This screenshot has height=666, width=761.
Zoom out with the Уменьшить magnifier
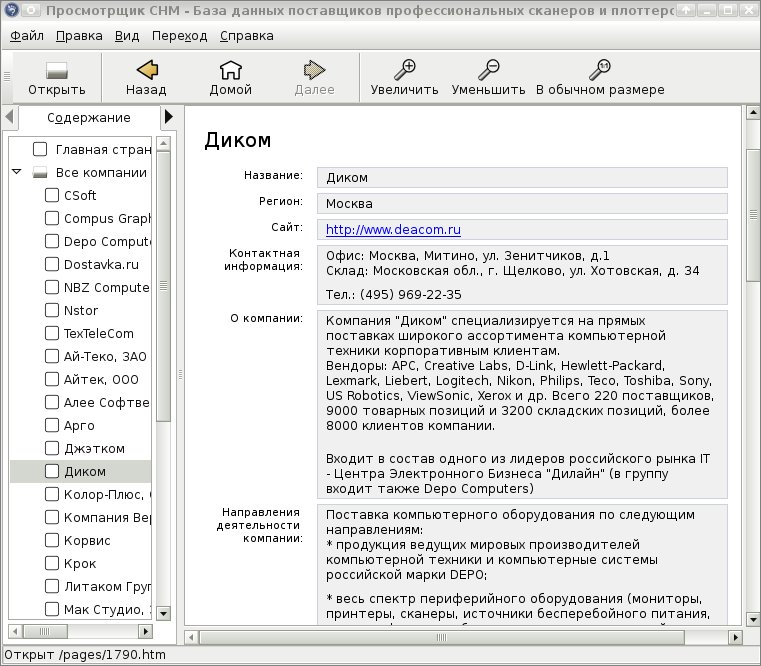click(x=488, y=70)
